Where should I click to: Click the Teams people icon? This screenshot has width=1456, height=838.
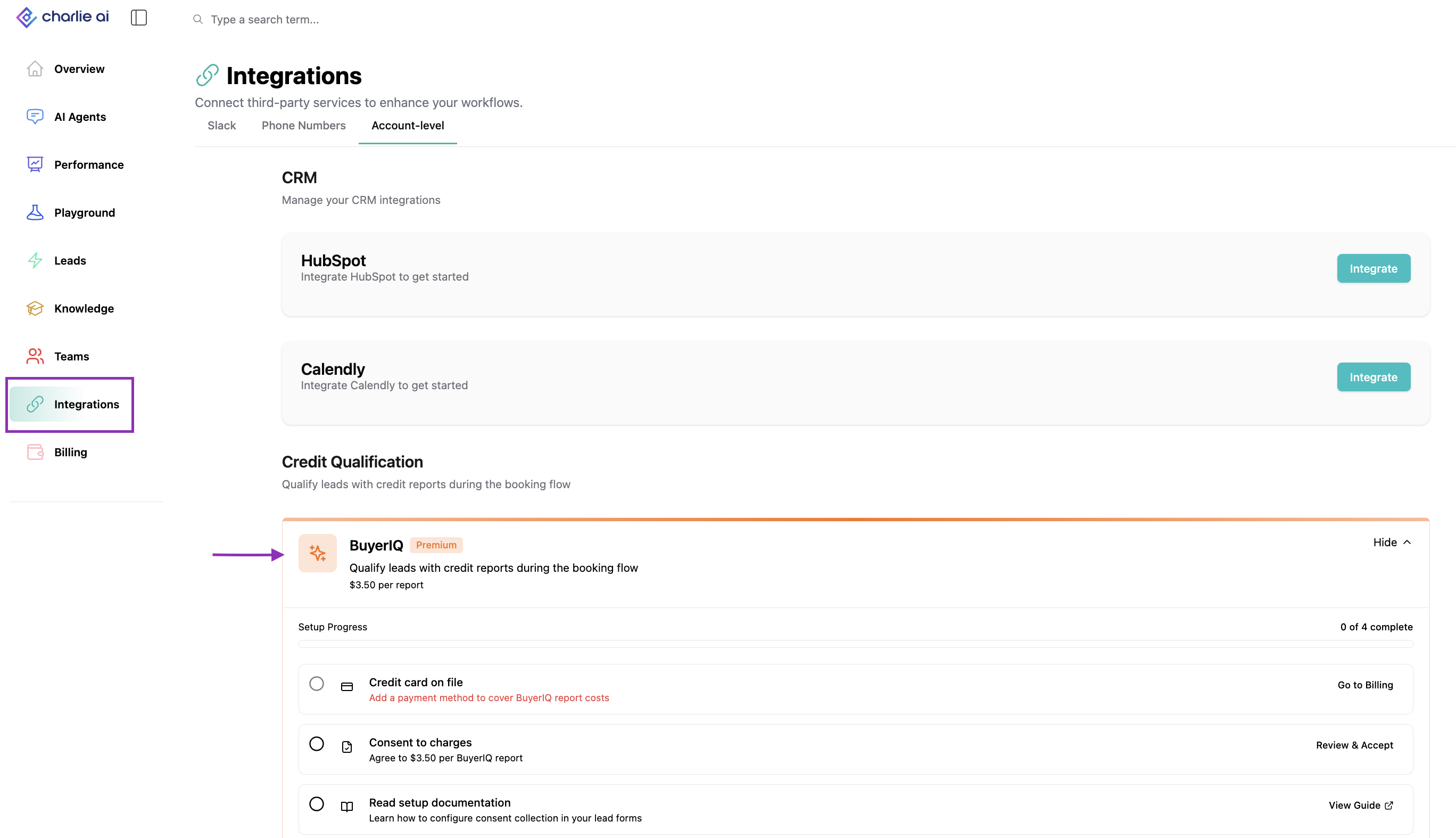[x=35, y=356]
